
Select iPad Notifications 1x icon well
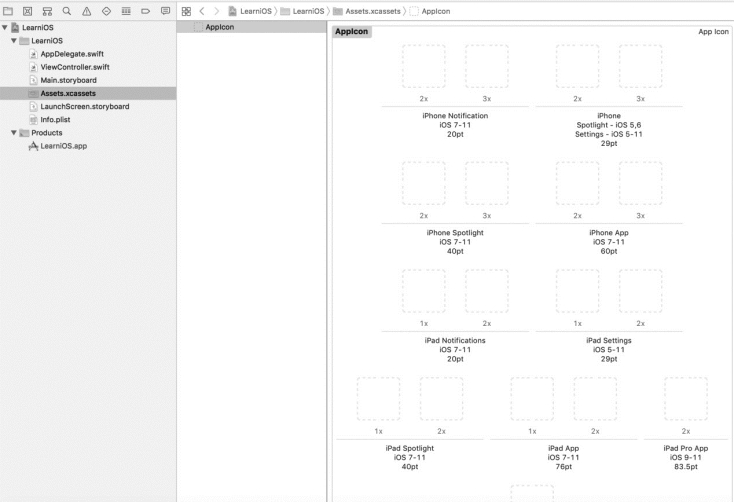(x=424, y=291)
